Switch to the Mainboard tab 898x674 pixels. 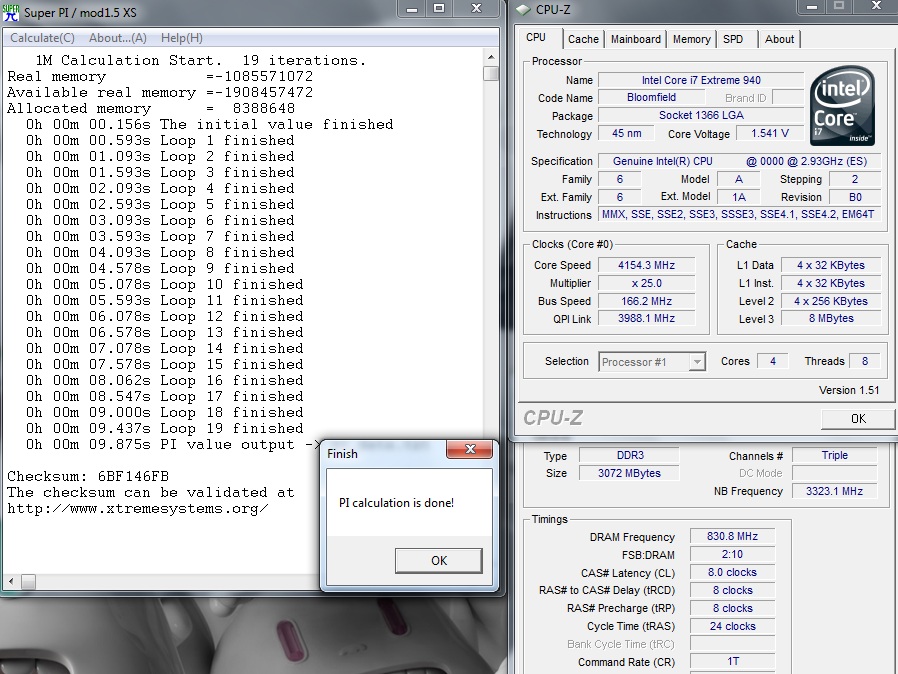(x=635, y=39)
